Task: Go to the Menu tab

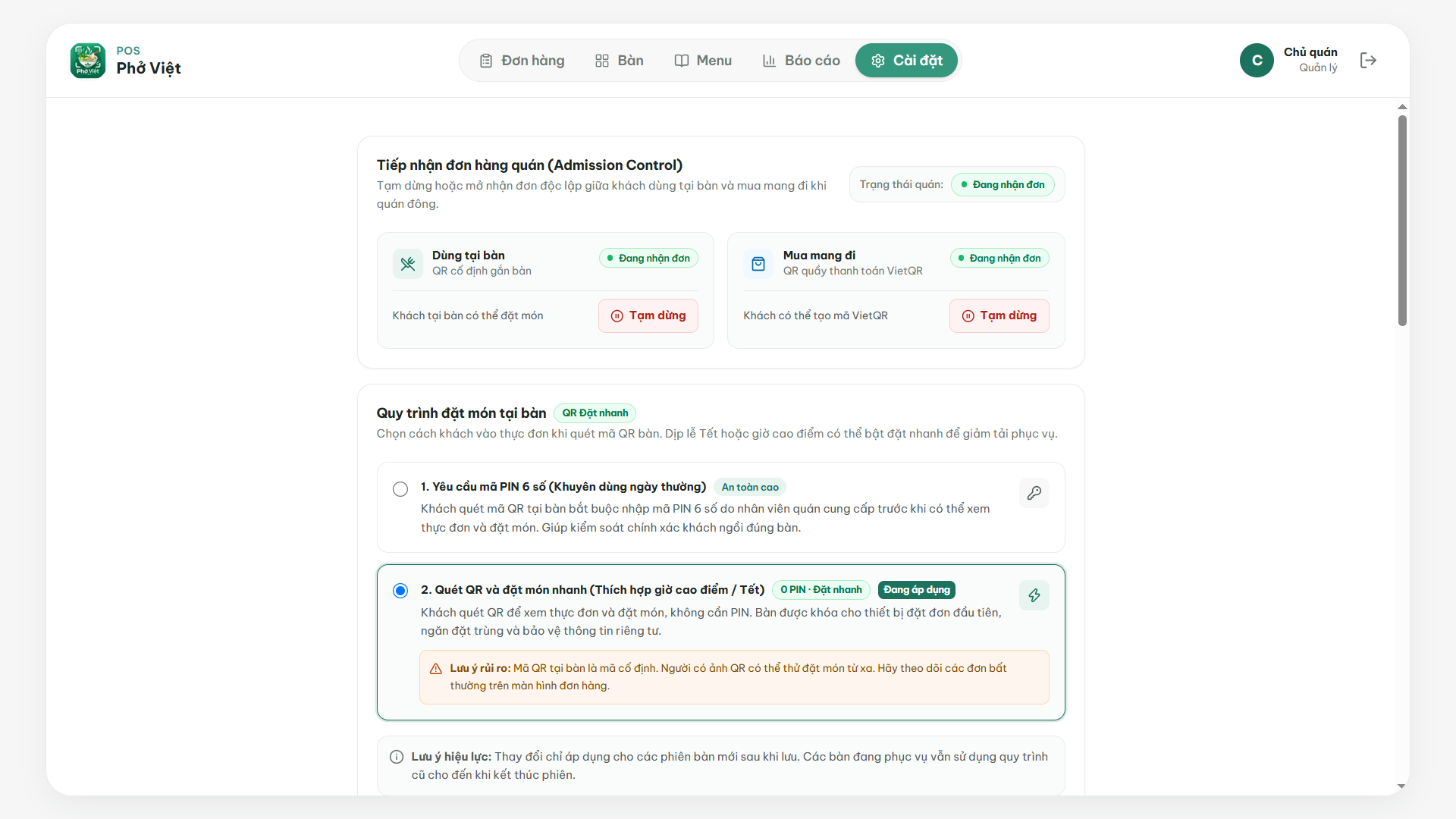Action: click(x=703, y=61)
